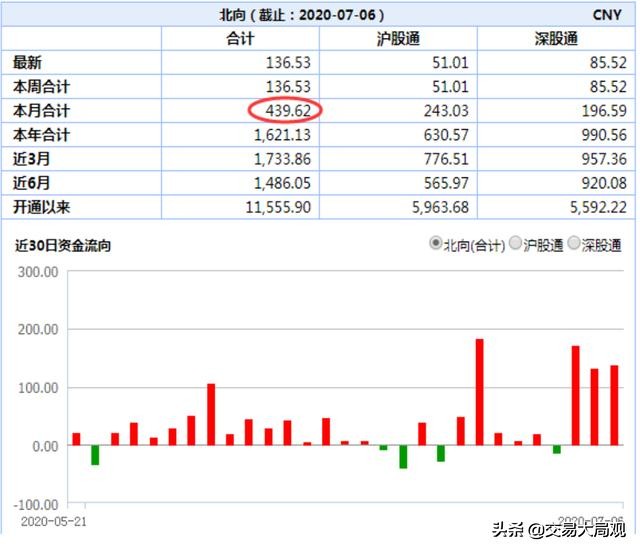Click the 565.97 value in 近6月 row
This screenshot has width=640, height=552.
[446, 183]
